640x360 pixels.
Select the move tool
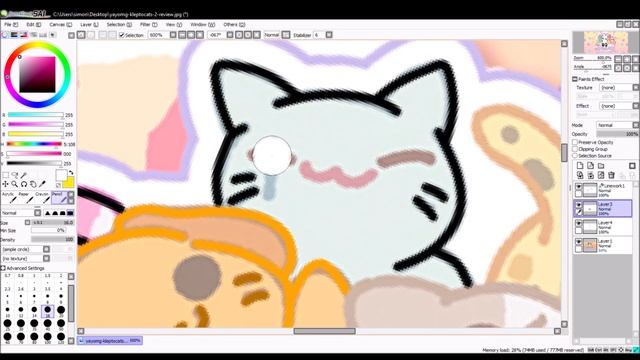(5, 184)
